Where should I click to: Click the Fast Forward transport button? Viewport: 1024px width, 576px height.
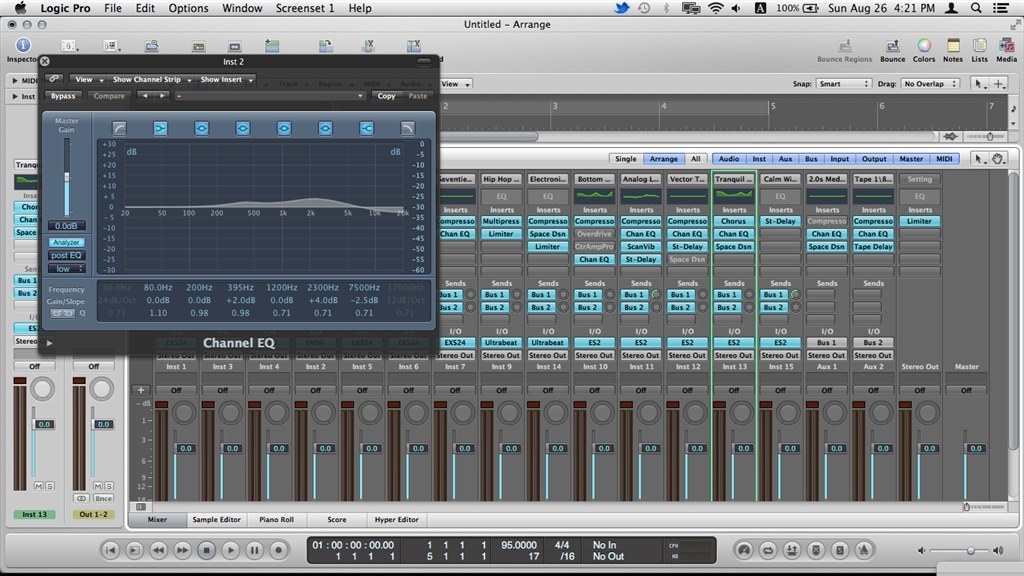tap(182, 550)
